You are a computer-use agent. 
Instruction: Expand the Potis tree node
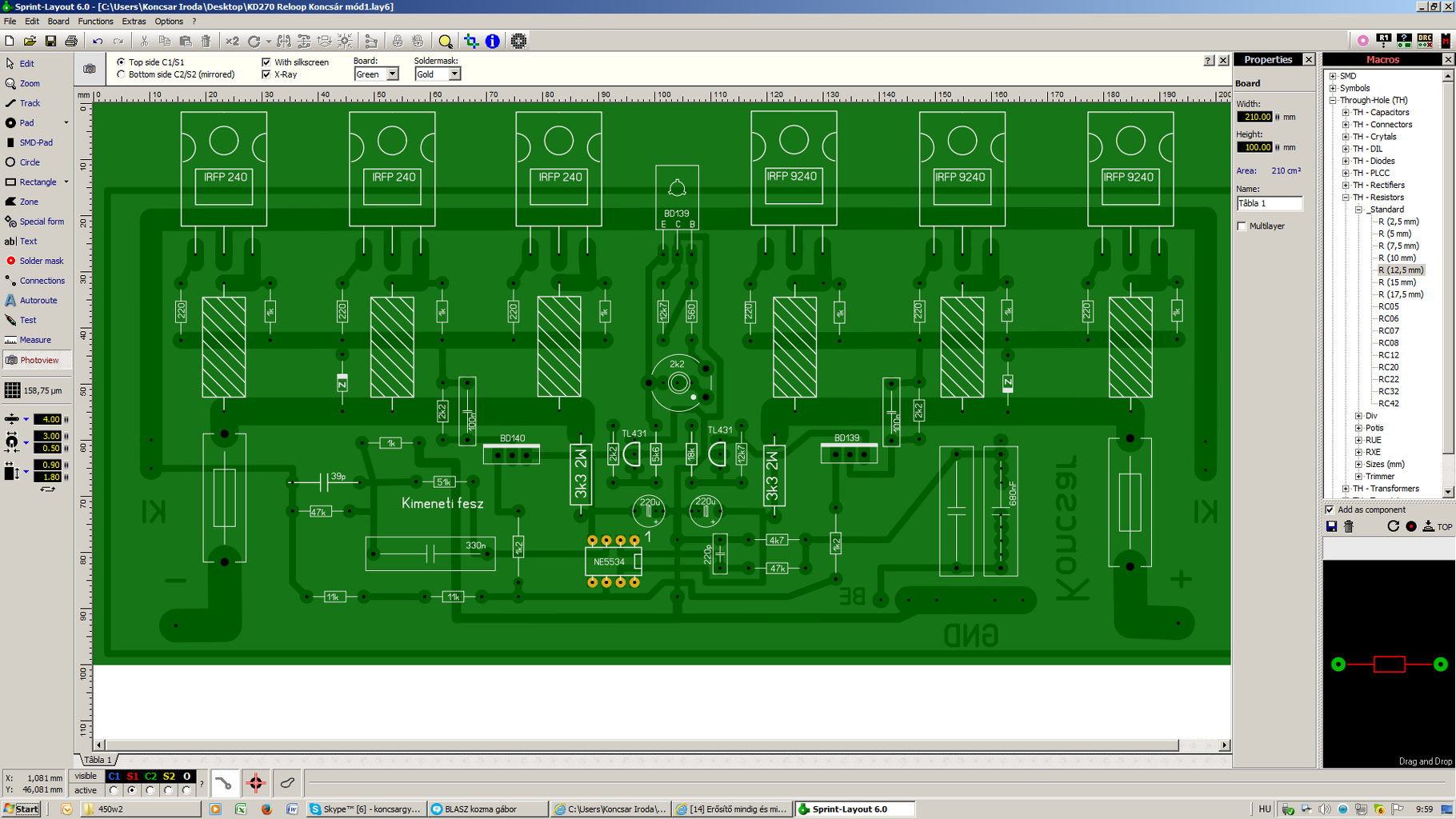point(1358,428)
